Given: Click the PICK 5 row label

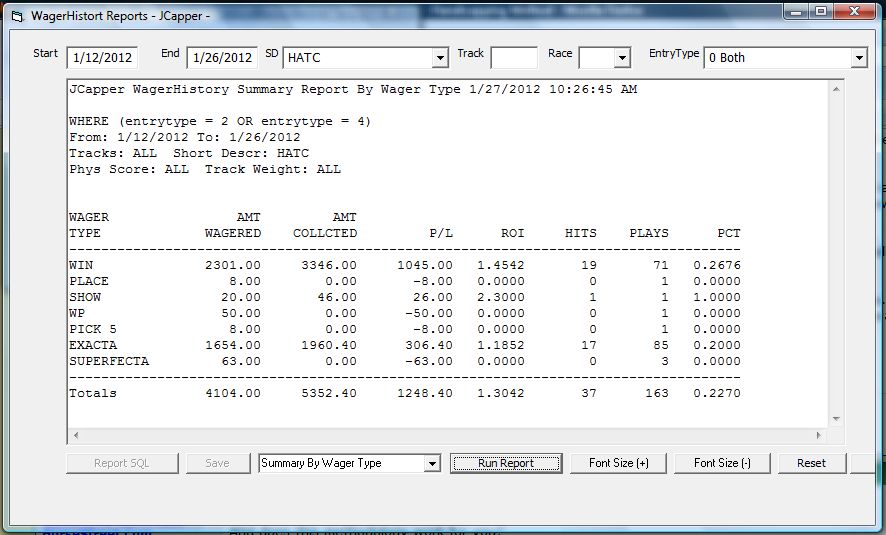Looking at the screenshot, I should click(x=93, y=329).
